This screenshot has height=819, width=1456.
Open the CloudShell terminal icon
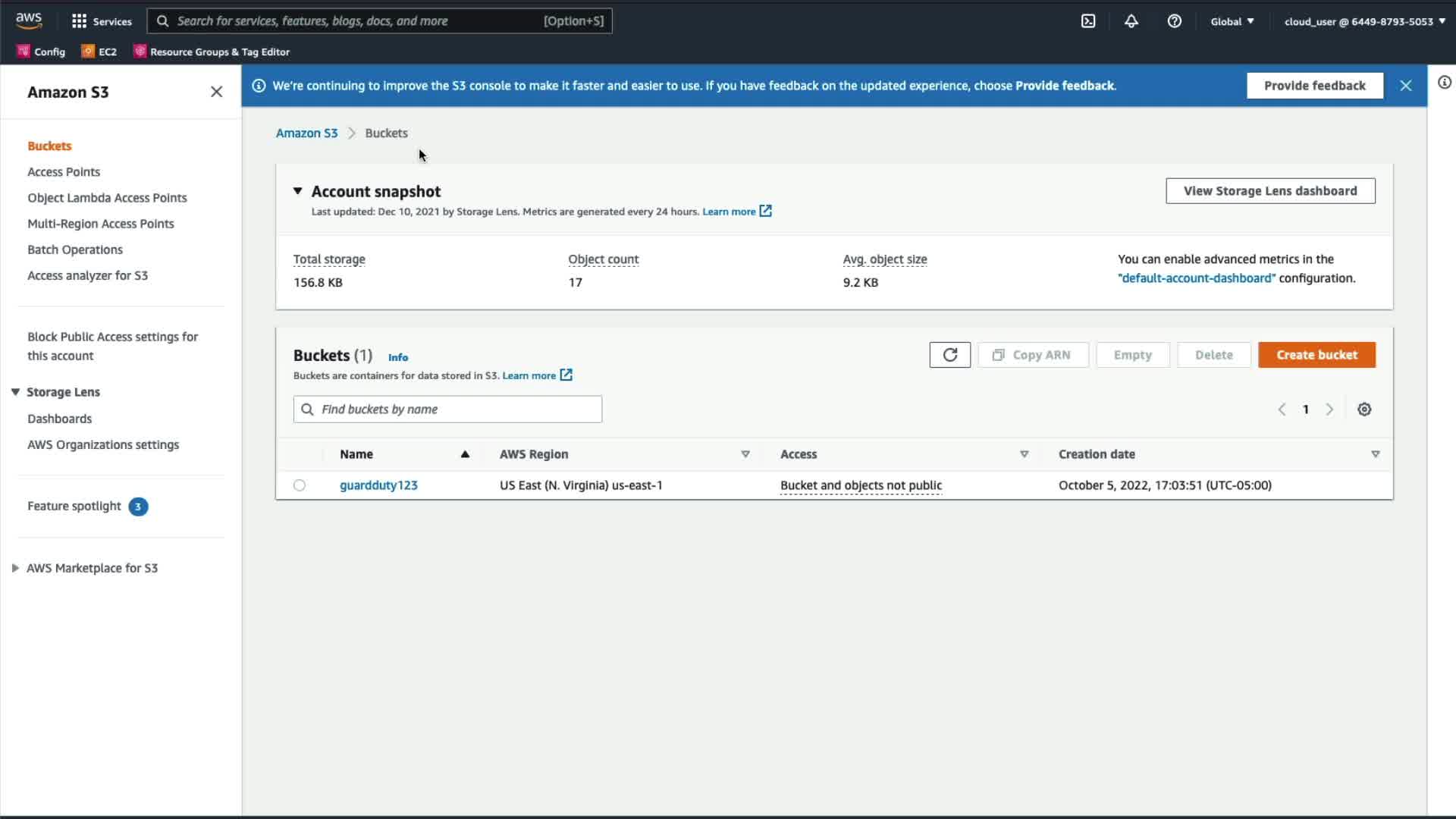click(x=1088, y=21)
